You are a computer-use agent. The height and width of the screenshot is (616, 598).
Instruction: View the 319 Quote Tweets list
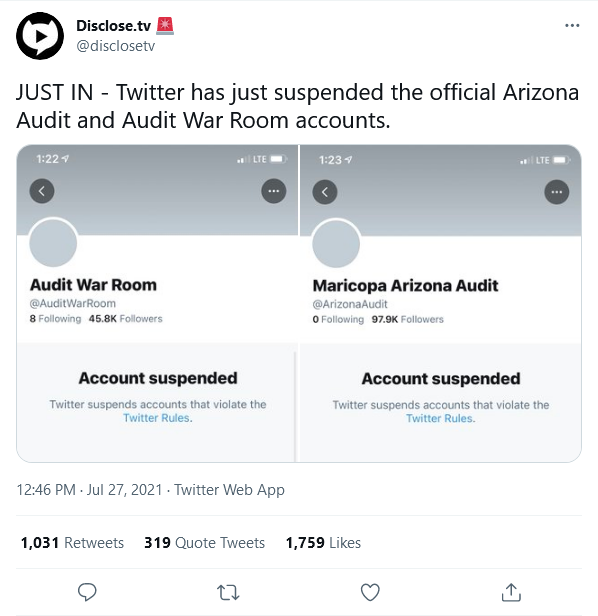204,543
